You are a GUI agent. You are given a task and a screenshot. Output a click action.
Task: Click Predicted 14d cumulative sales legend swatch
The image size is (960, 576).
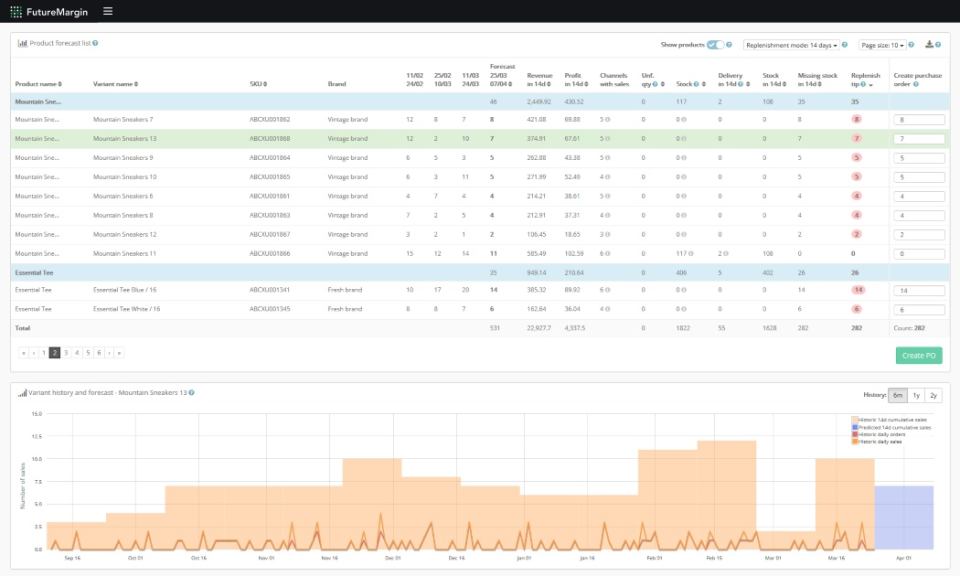[x=855, y=427]
